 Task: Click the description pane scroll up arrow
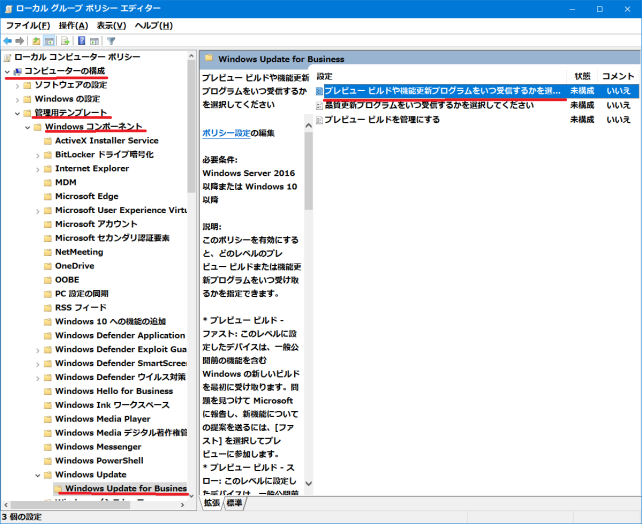[x=309, y=126]
